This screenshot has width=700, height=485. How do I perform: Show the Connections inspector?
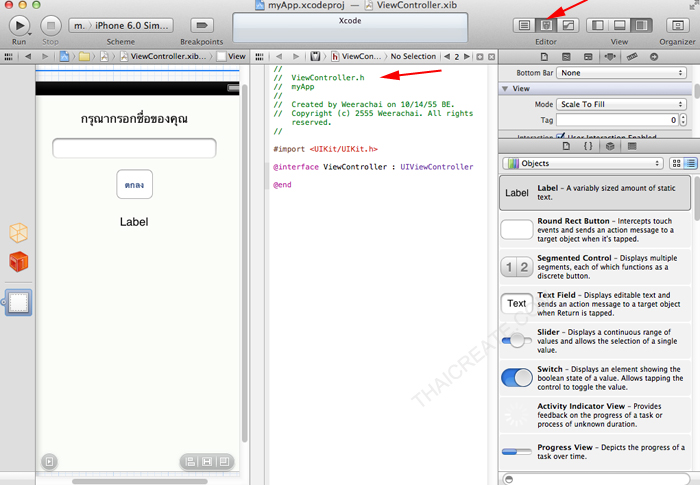654,57
